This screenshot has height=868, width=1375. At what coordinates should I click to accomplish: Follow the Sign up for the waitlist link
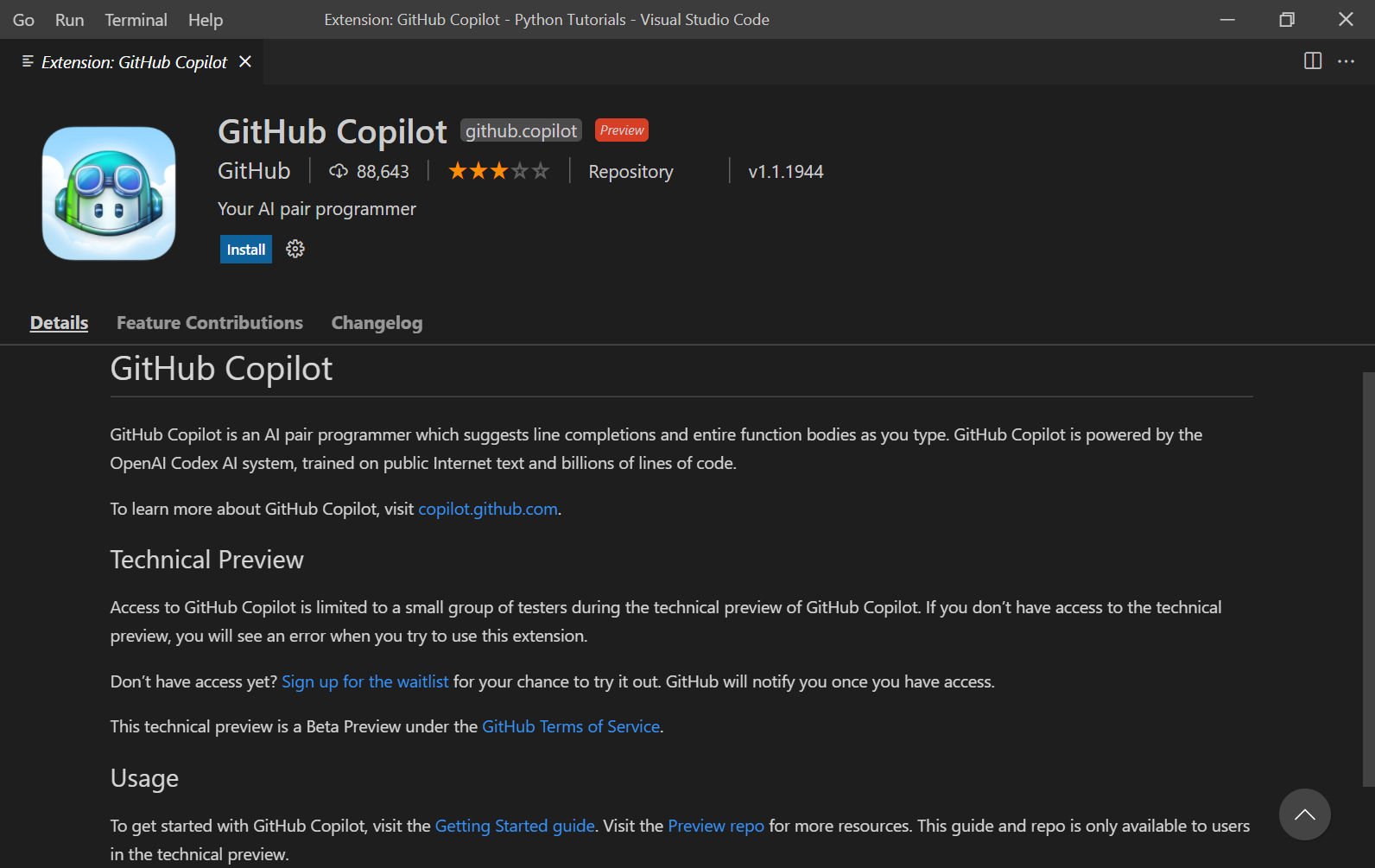coord(365,681)
